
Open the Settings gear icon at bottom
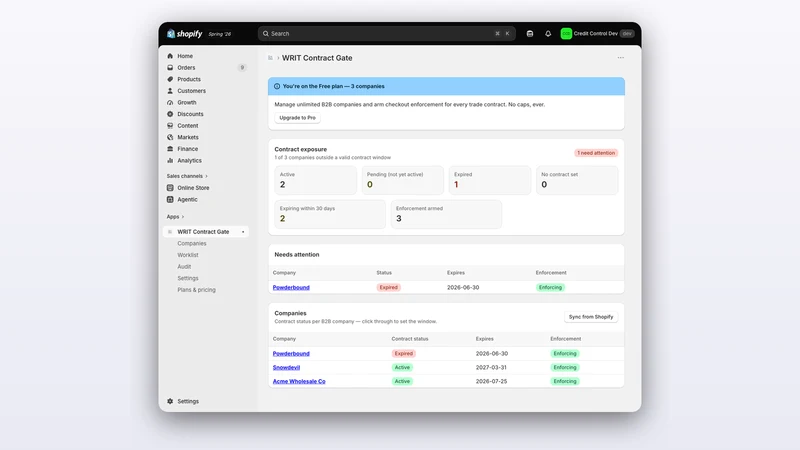[170, 402]
